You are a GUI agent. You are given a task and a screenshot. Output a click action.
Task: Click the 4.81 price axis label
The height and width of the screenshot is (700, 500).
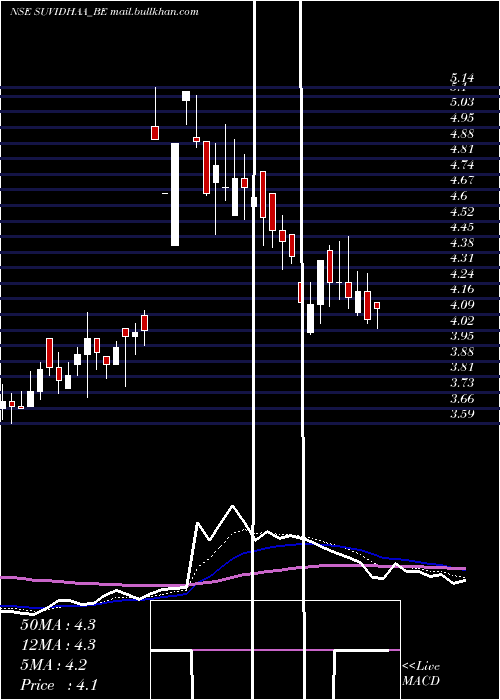pyautogui.click(x=462, y=149)
